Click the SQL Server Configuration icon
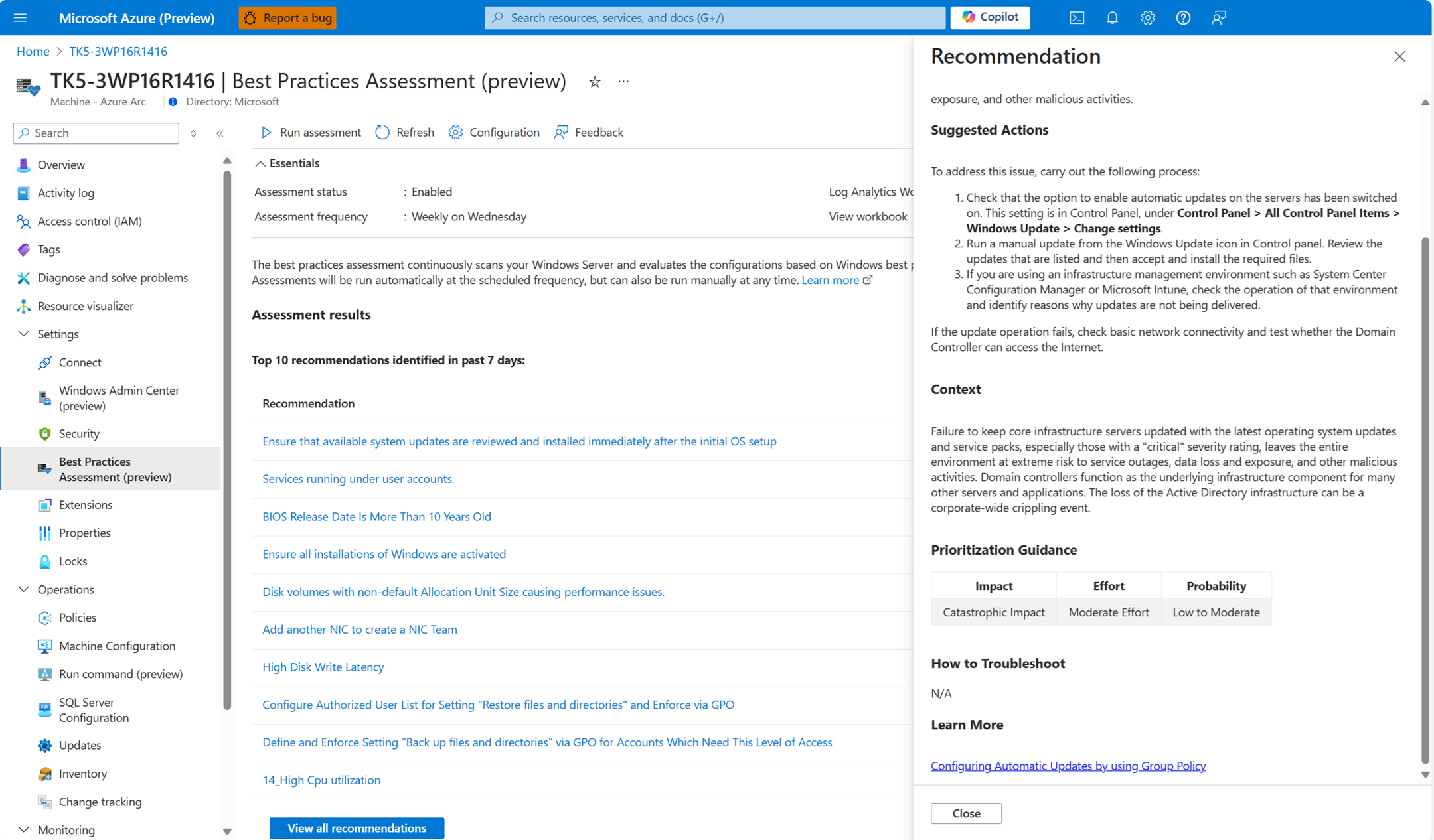This screenshot has width=1434, height=840. pos(44,710)
